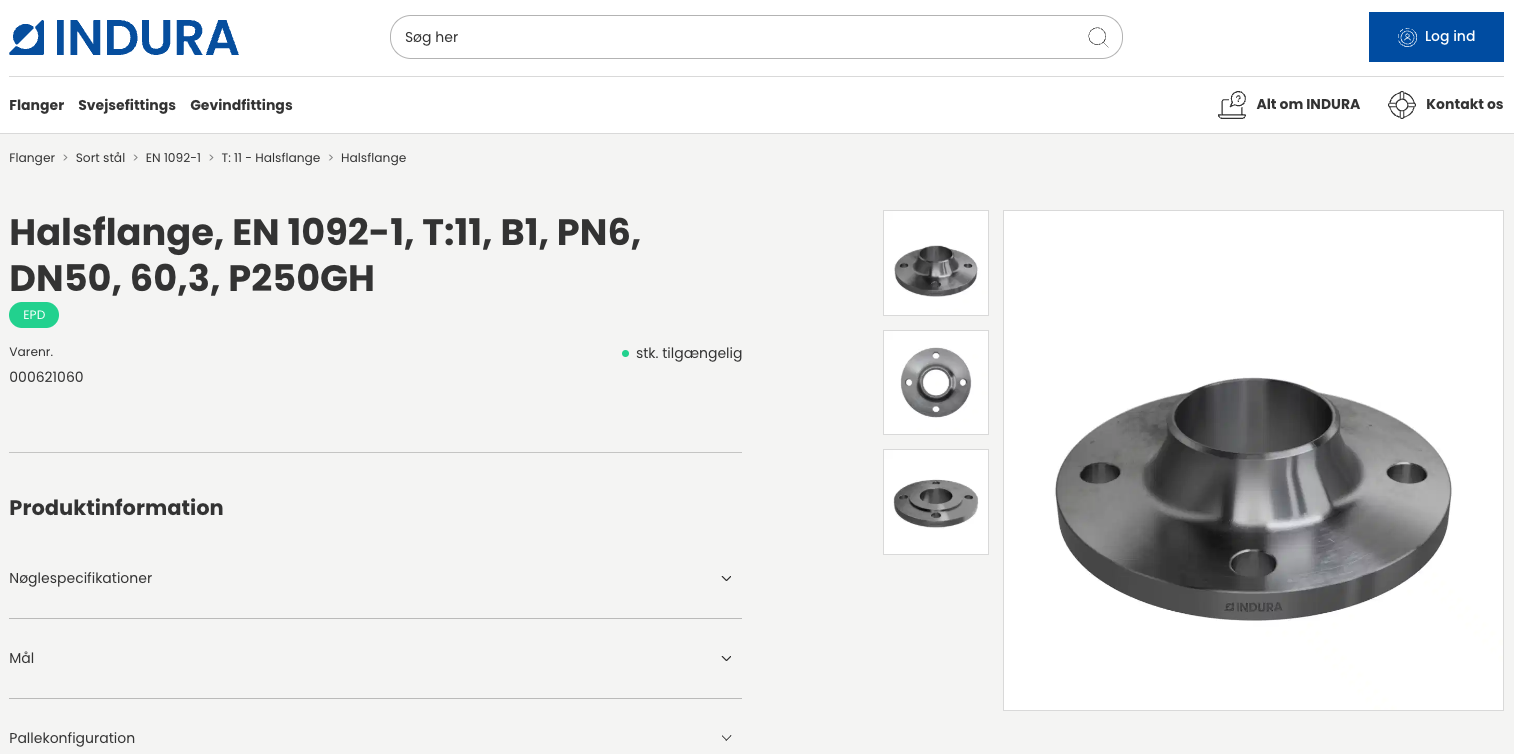Open the Svejsefittings menu

(x=127, y=105)
